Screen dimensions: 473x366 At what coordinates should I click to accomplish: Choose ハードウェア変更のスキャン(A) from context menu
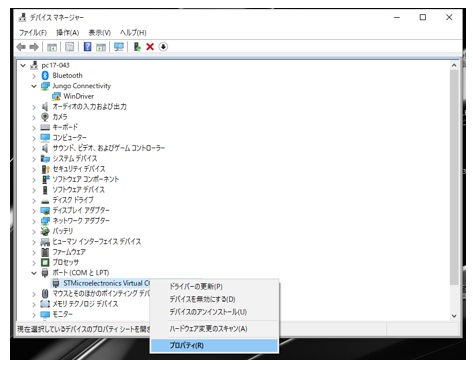click(x=214, y=329)
